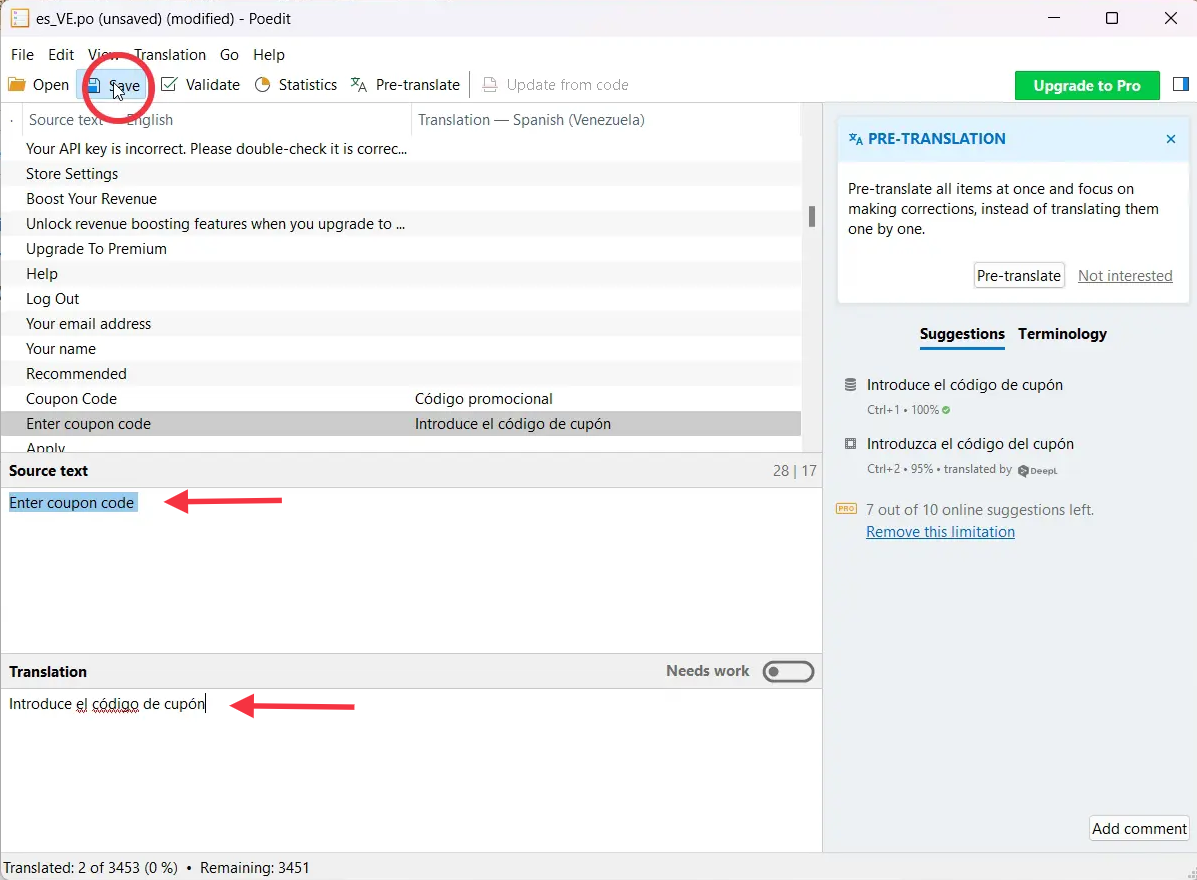Click the string list vertical scrollbar thumb
The height and width of the screenshot is (880, 1197).
click(x=812, y=216)
